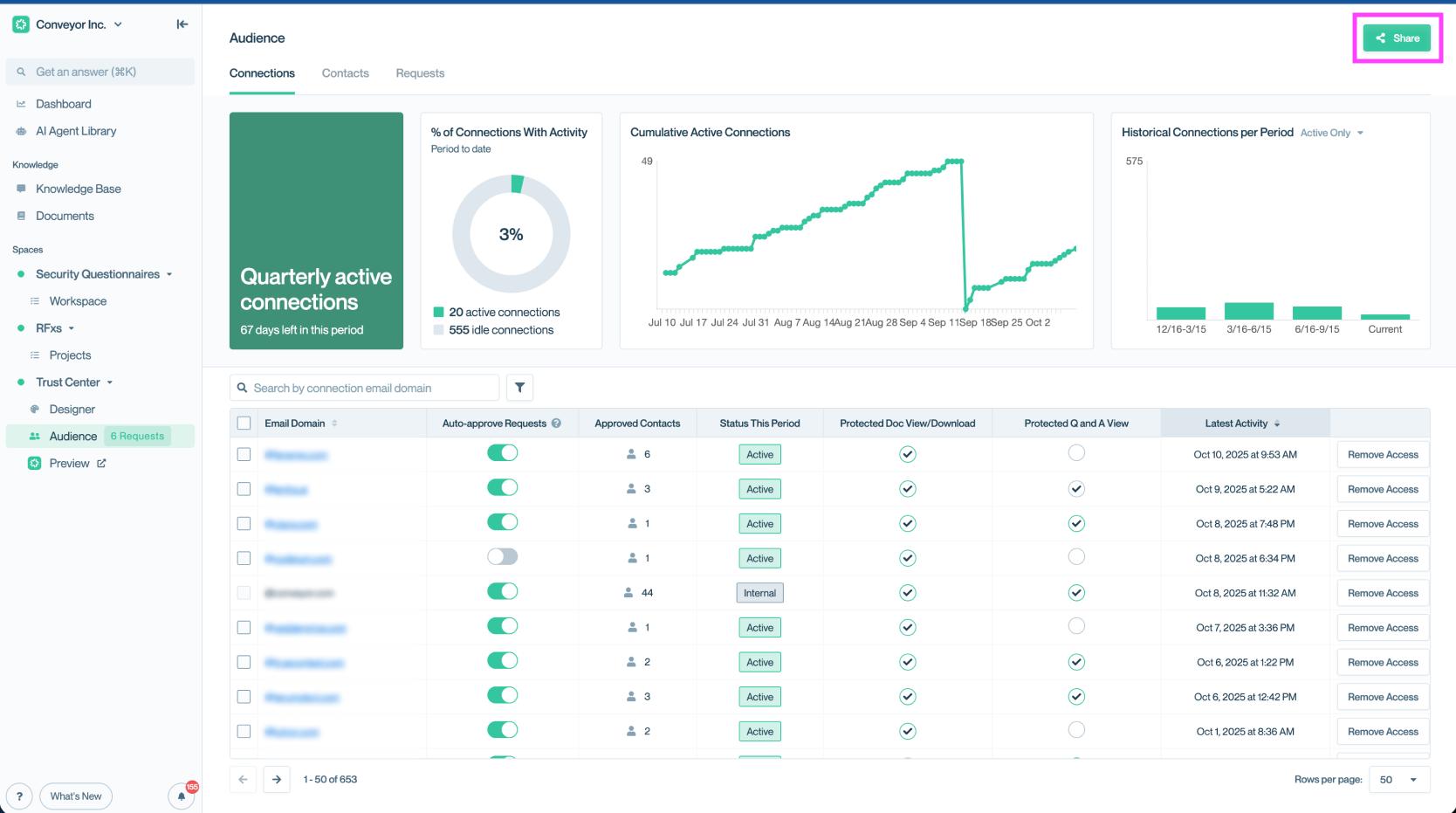Click the 3/16-6/15 bar in chart
The image size is (1456, 813).
click(1248, 311)
